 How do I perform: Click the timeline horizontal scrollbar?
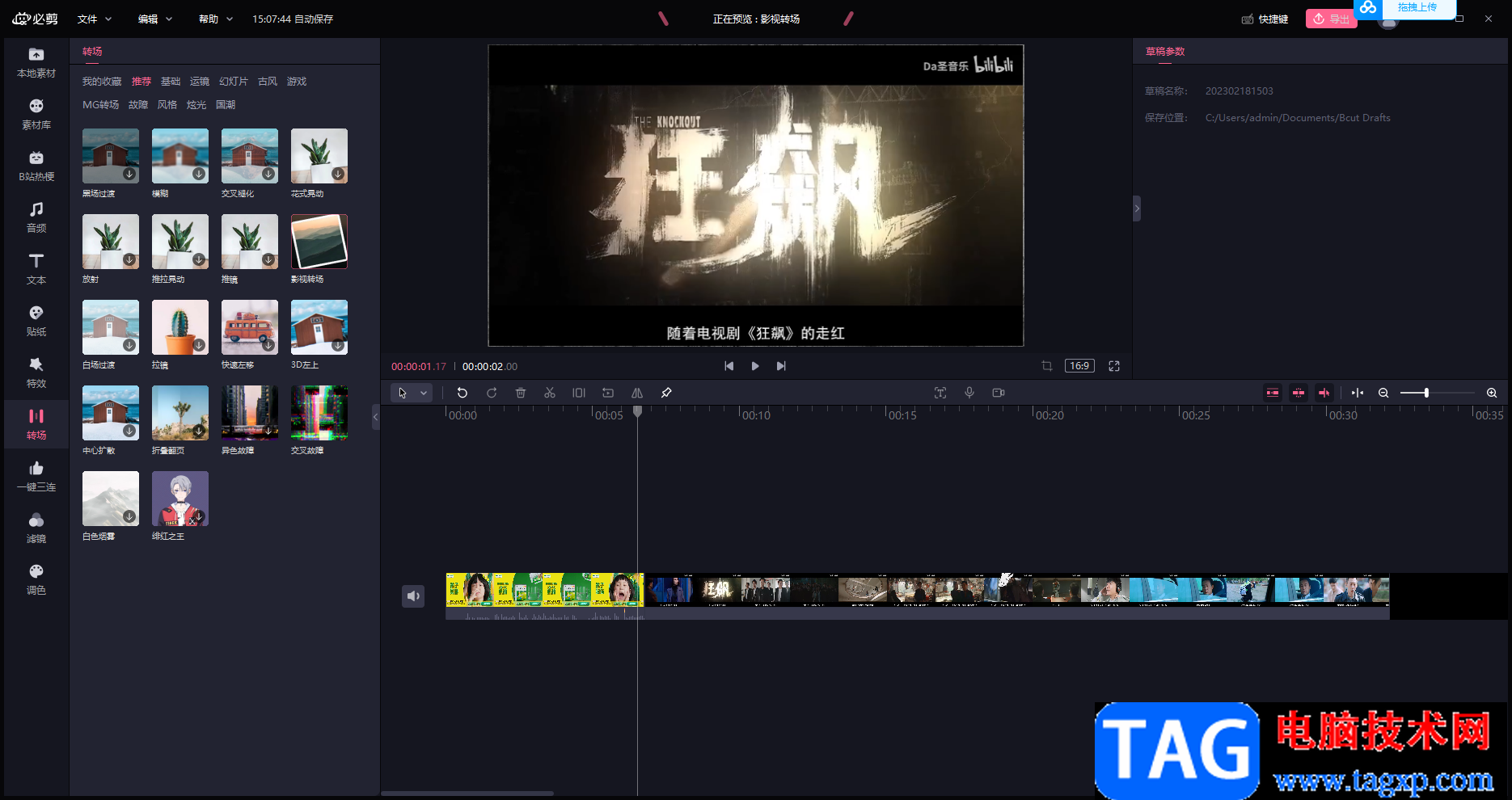(x=467, y=794)
